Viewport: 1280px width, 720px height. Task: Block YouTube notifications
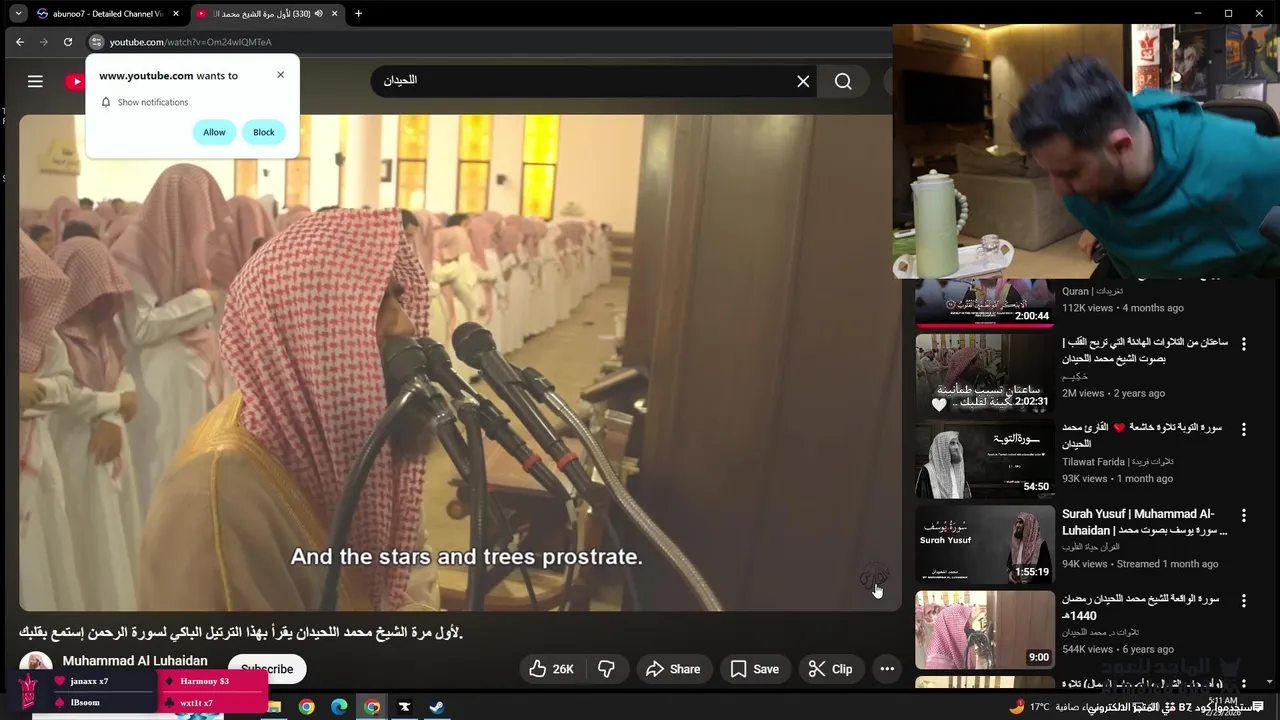(x=264, y=132)
